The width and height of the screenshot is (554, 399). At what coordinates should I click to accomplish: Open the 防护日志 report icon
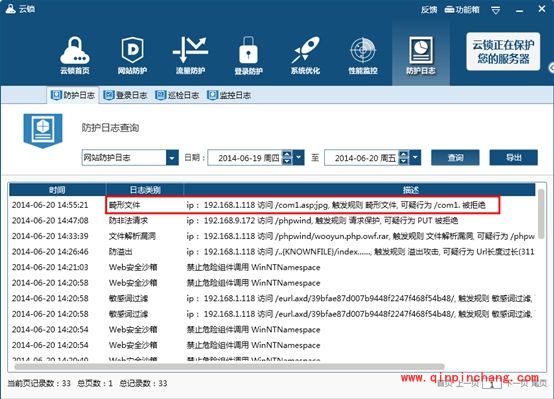point(420,55)
